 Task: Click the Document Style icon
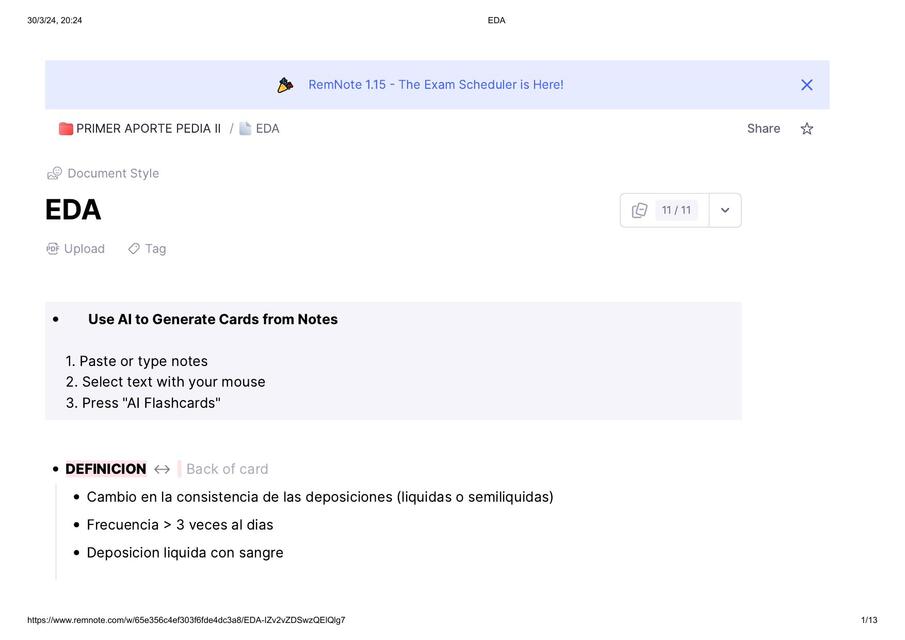[55, 174]
